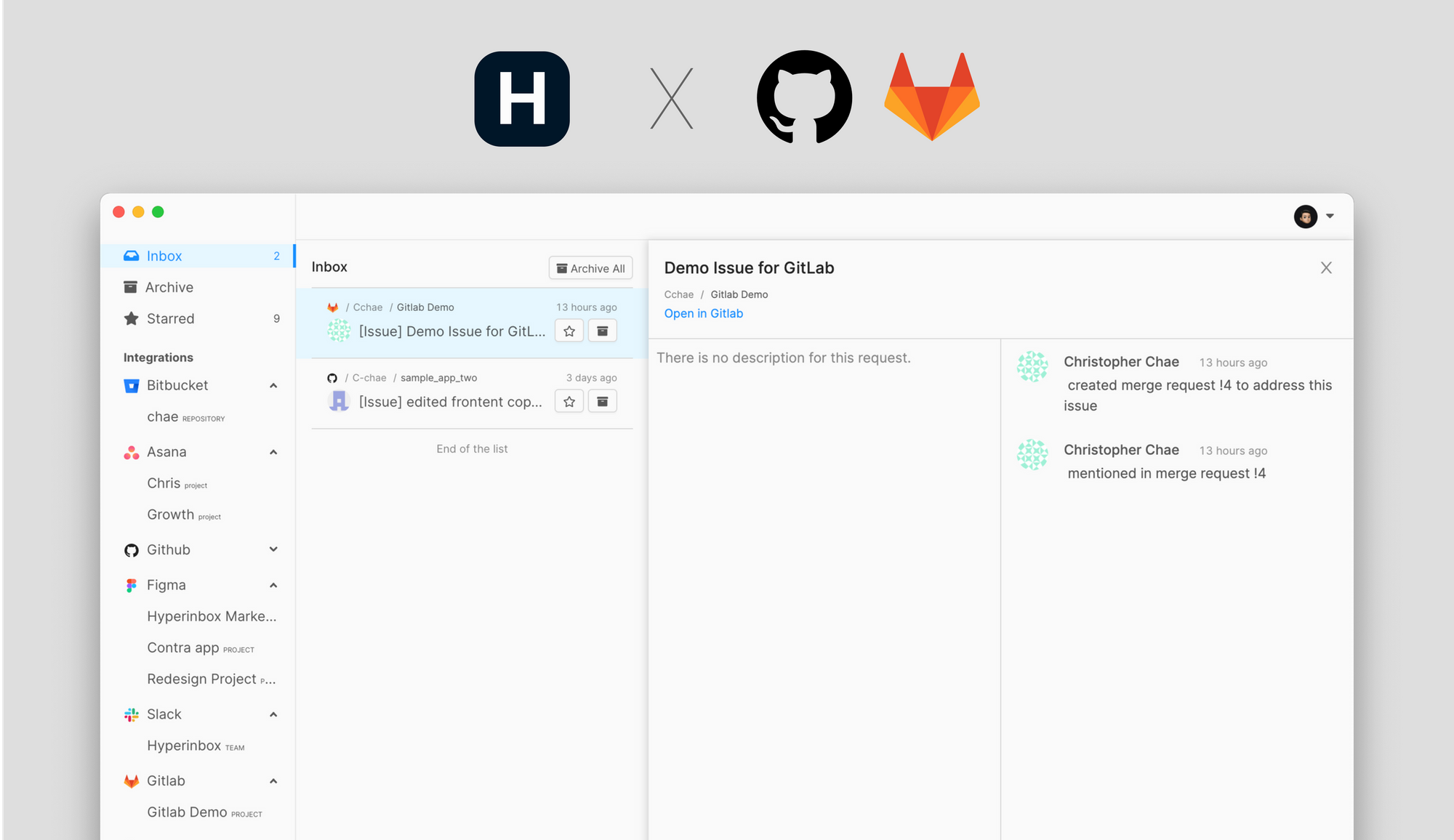
Task: Collapse the Asana integration section
Action: point(273,452)
